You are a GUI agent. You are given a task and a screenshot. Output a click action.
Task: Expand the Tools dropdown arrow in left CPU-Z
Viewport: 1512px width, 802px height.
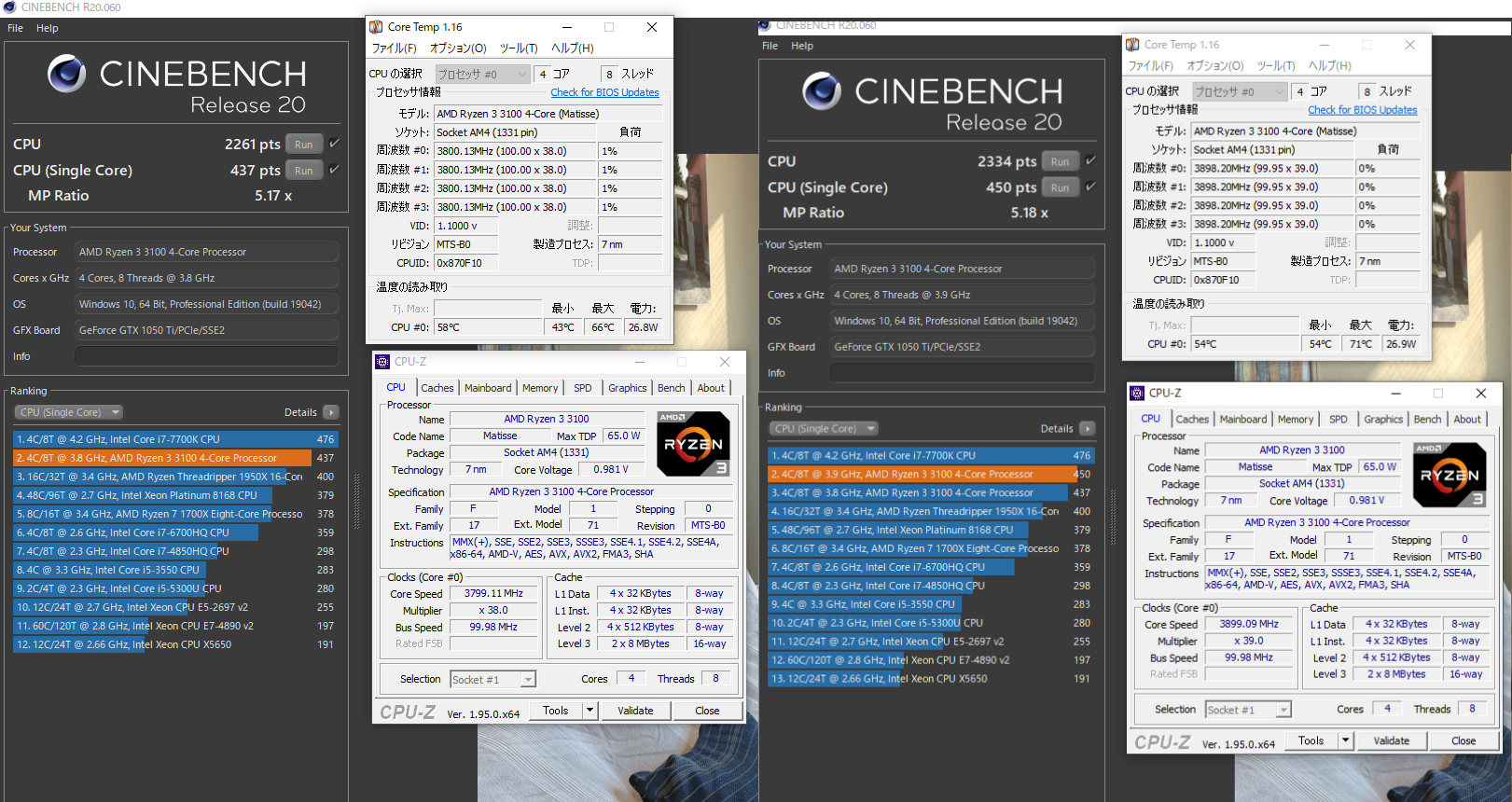[590, 711]
